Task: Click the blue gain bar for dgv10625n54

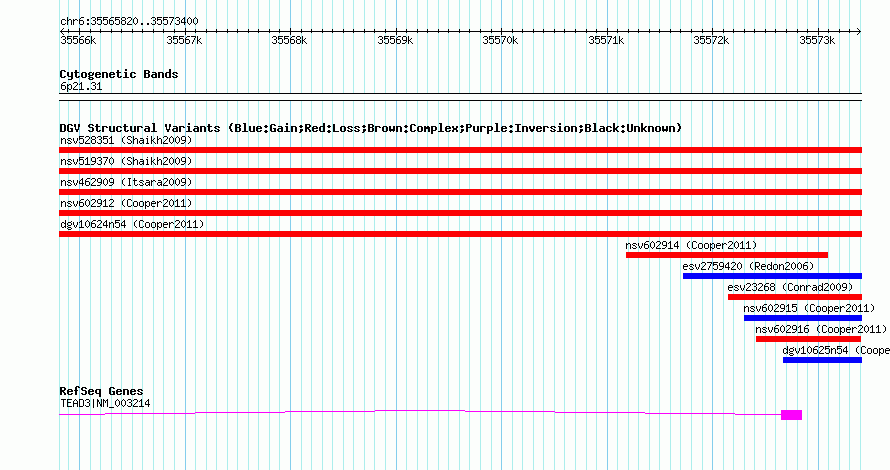Action: [822, 360]
